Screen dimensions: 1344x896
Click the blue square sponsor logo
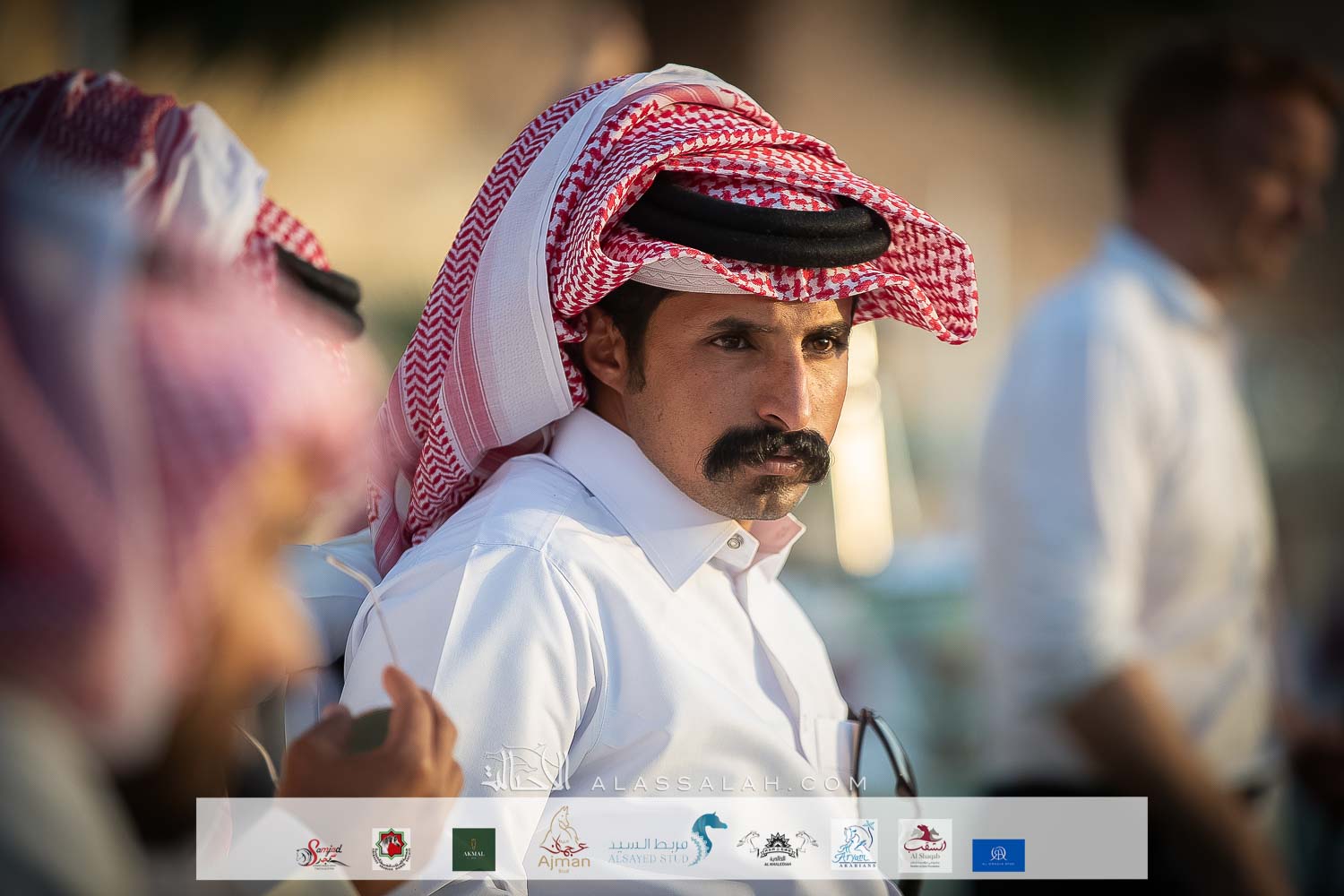(998, 855)
